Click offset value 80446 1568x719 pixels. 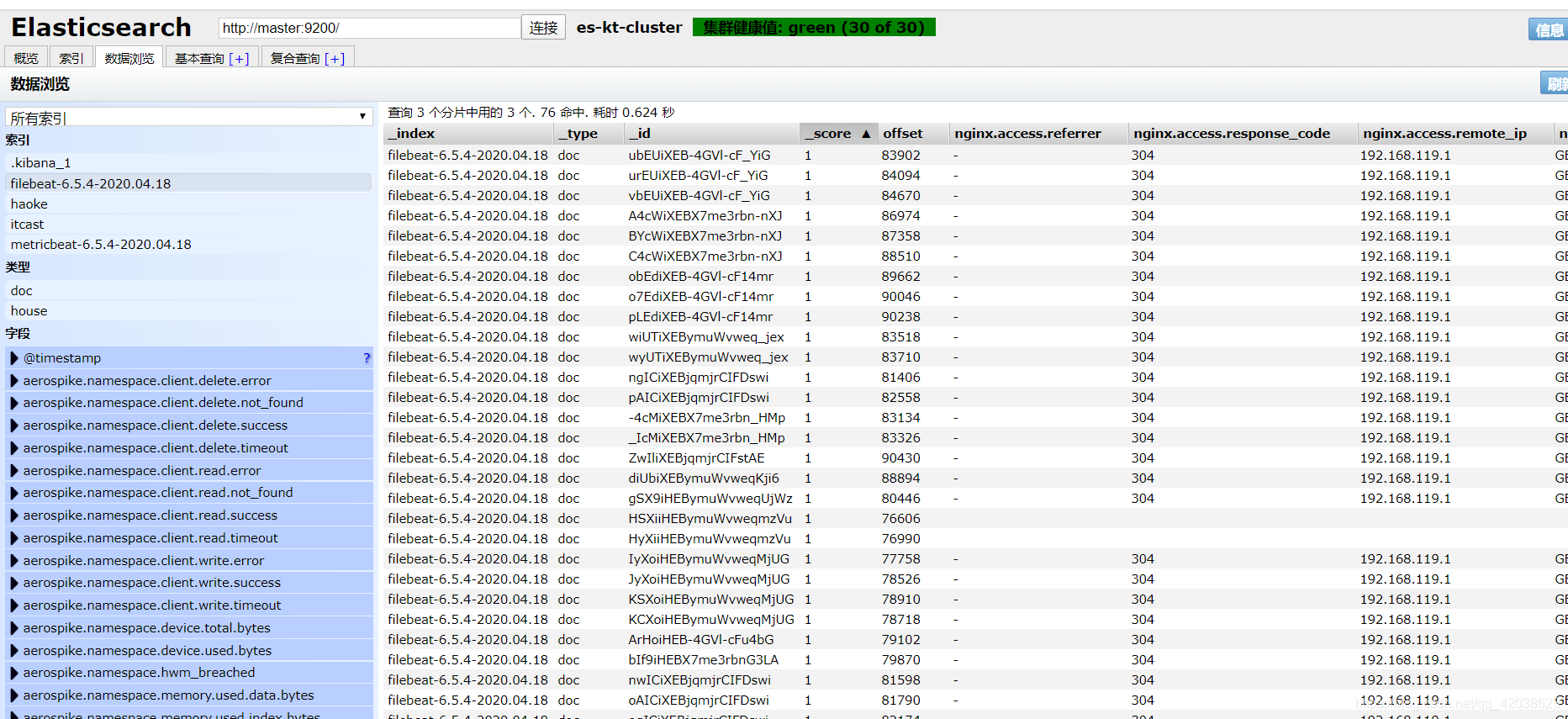(x=900, y=499)
